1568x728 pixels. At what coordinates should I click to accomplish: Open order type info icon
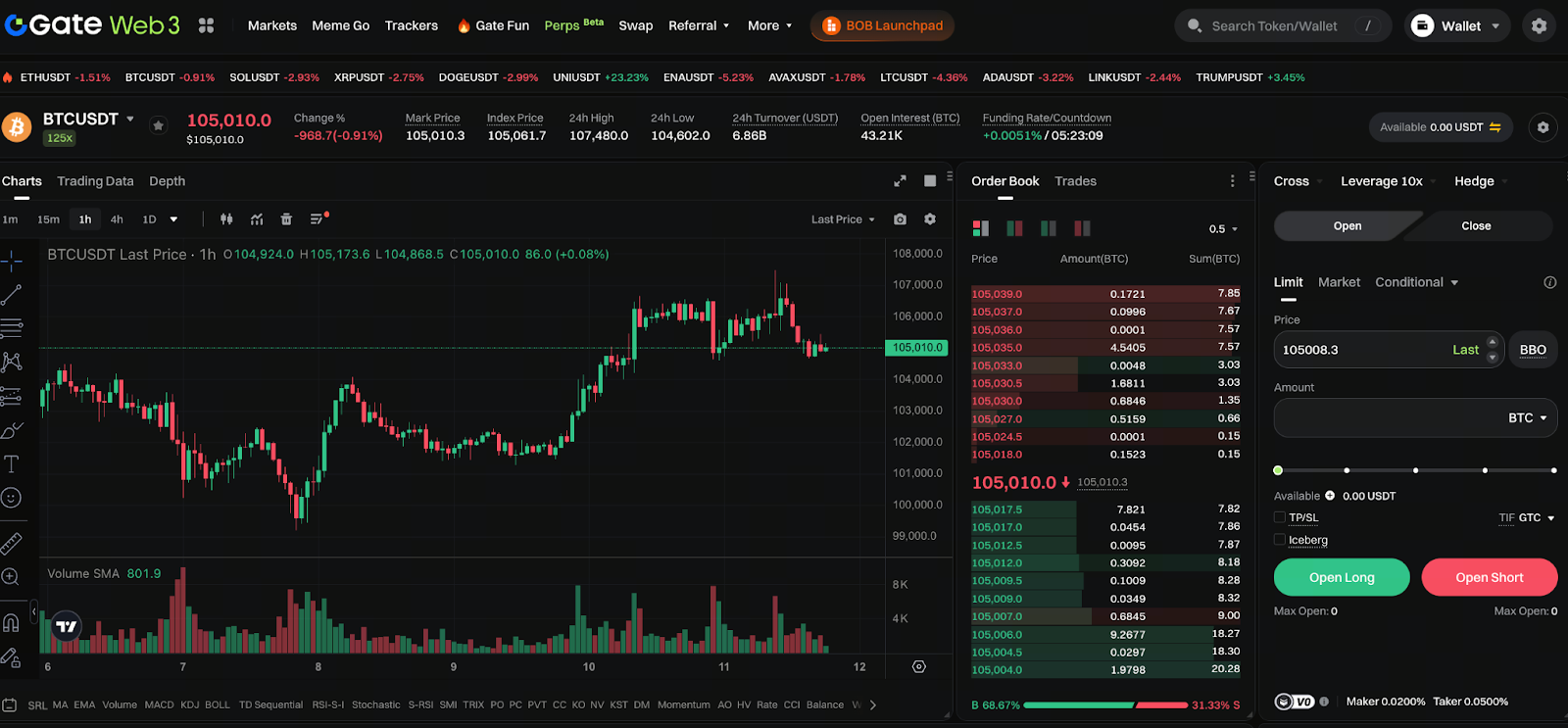pos(1549,282)
